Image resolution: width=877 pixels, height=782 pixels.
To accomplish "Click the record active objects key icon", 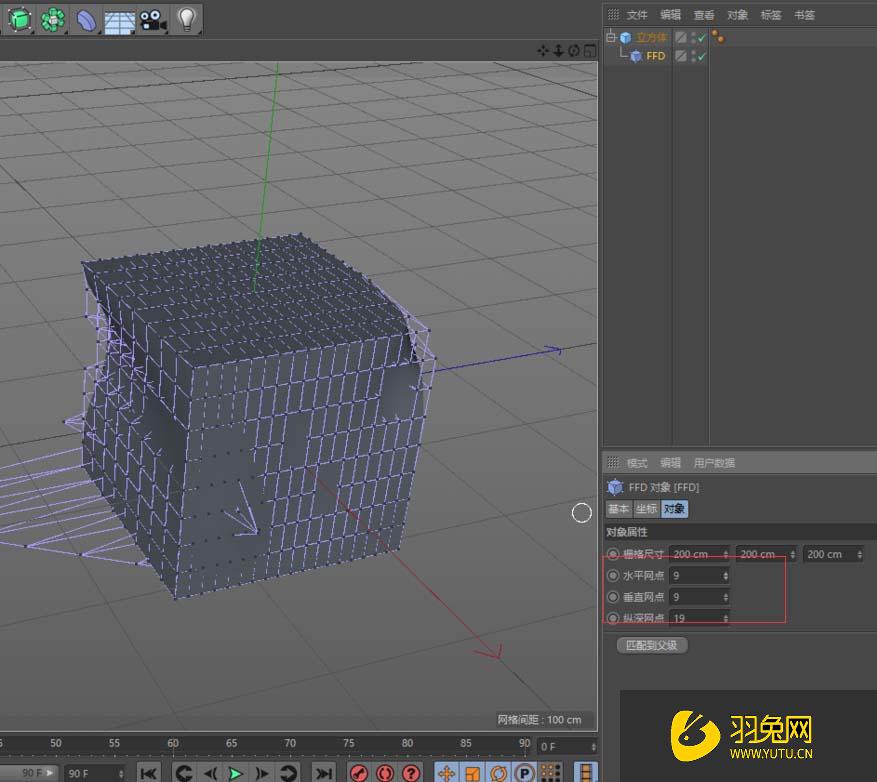I will [x=359, y=772].
